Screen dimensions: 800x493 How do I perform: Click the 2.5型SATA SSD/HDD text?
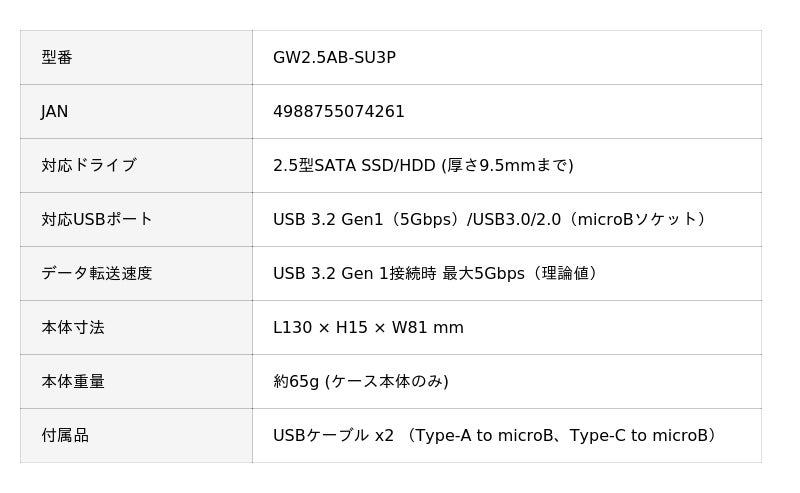tap(354, 166)
